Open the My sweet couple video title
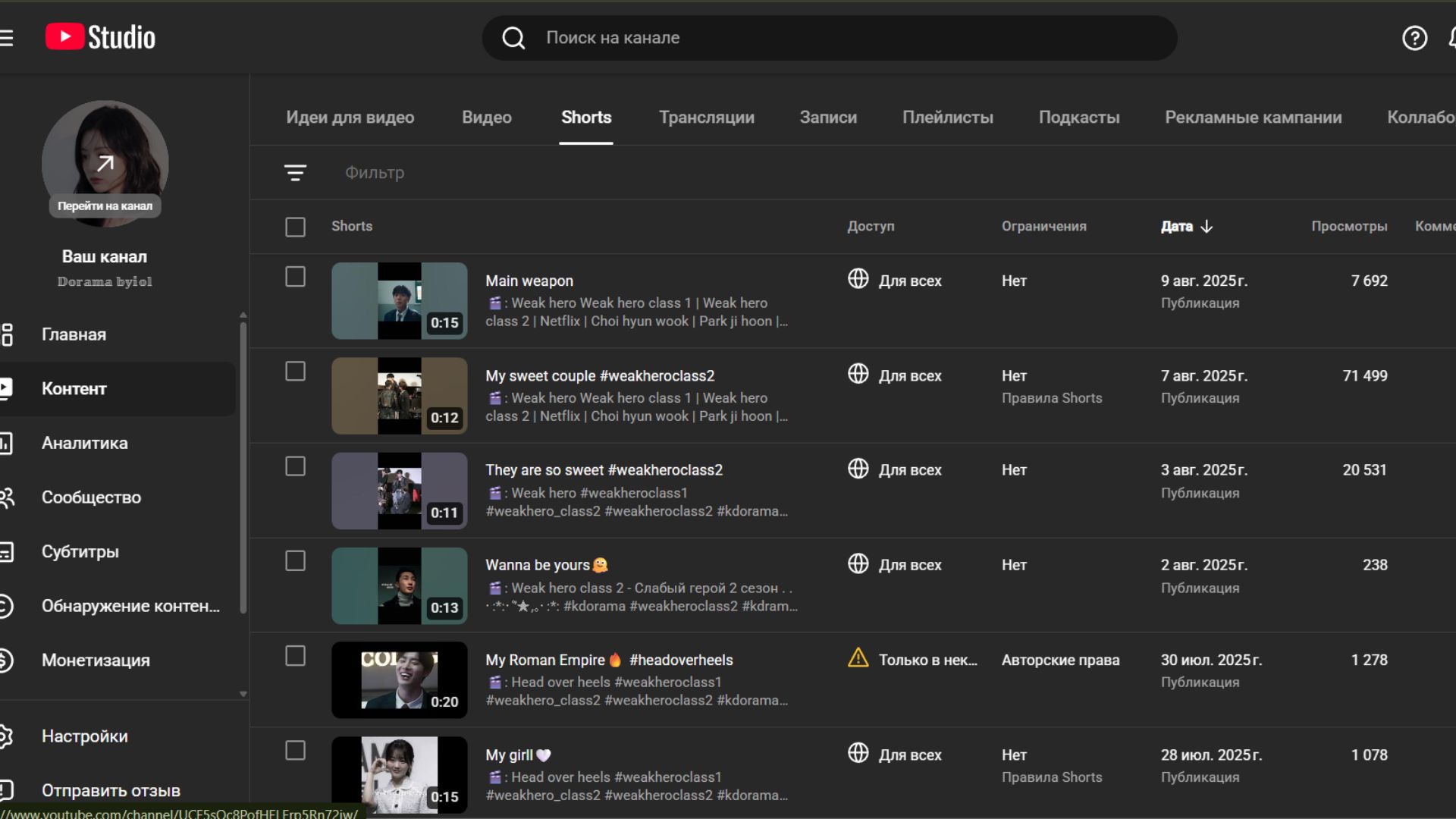Screen dimensions: 1456x819 tap(599, 375)
